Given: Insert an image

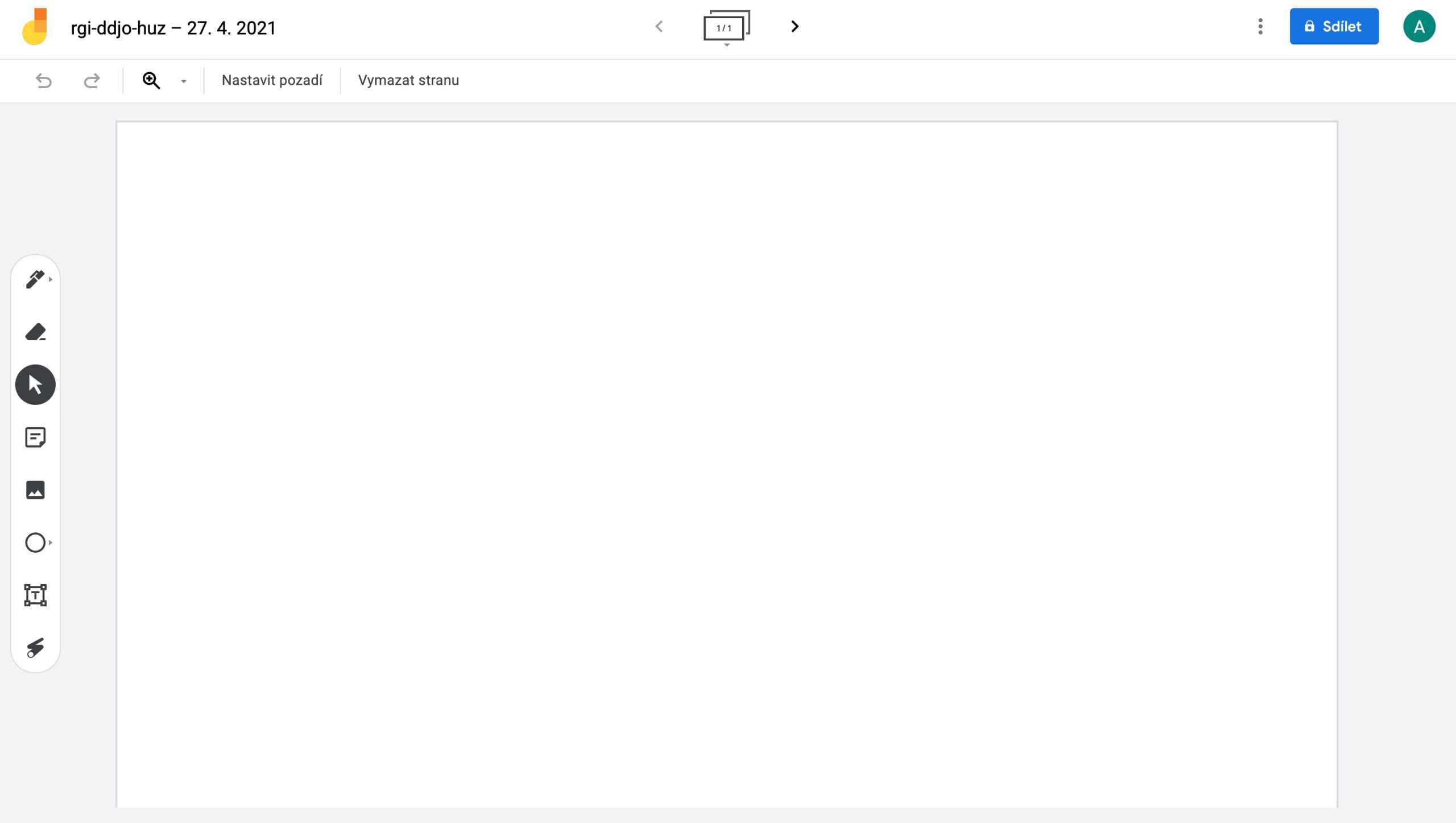Looking at the screenshot, I should 35,490.
